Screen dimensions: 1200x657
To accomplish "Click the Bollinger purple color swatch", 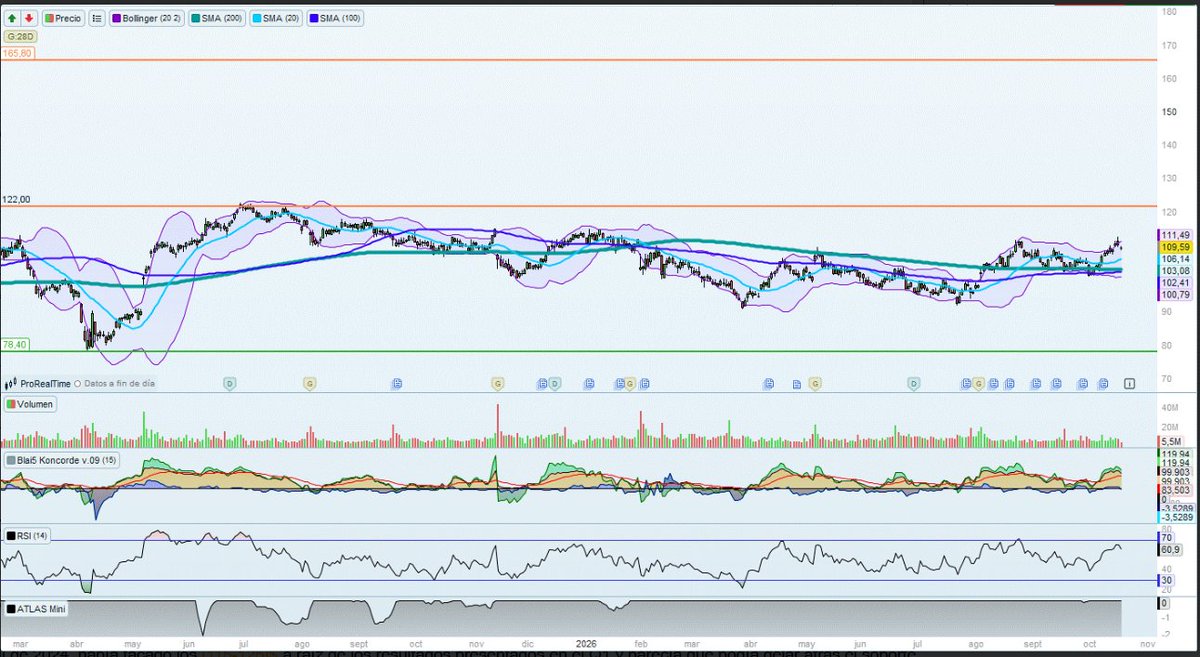I will point(116,18).
